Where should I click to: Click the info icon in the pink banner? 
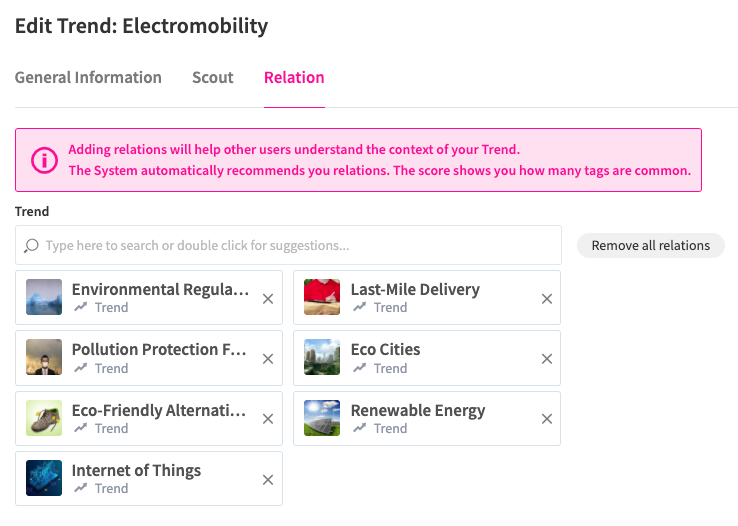(x=44, y=160)
